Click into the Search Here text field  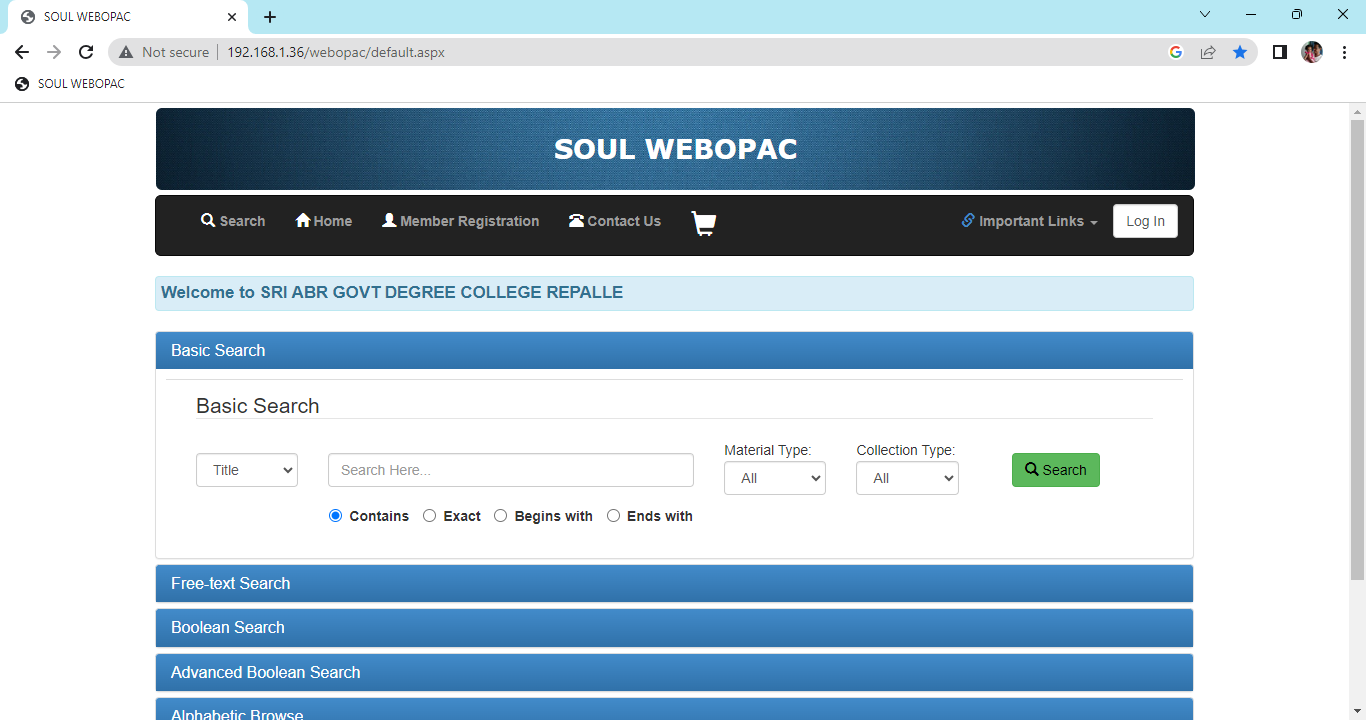[x=511, y=470]
